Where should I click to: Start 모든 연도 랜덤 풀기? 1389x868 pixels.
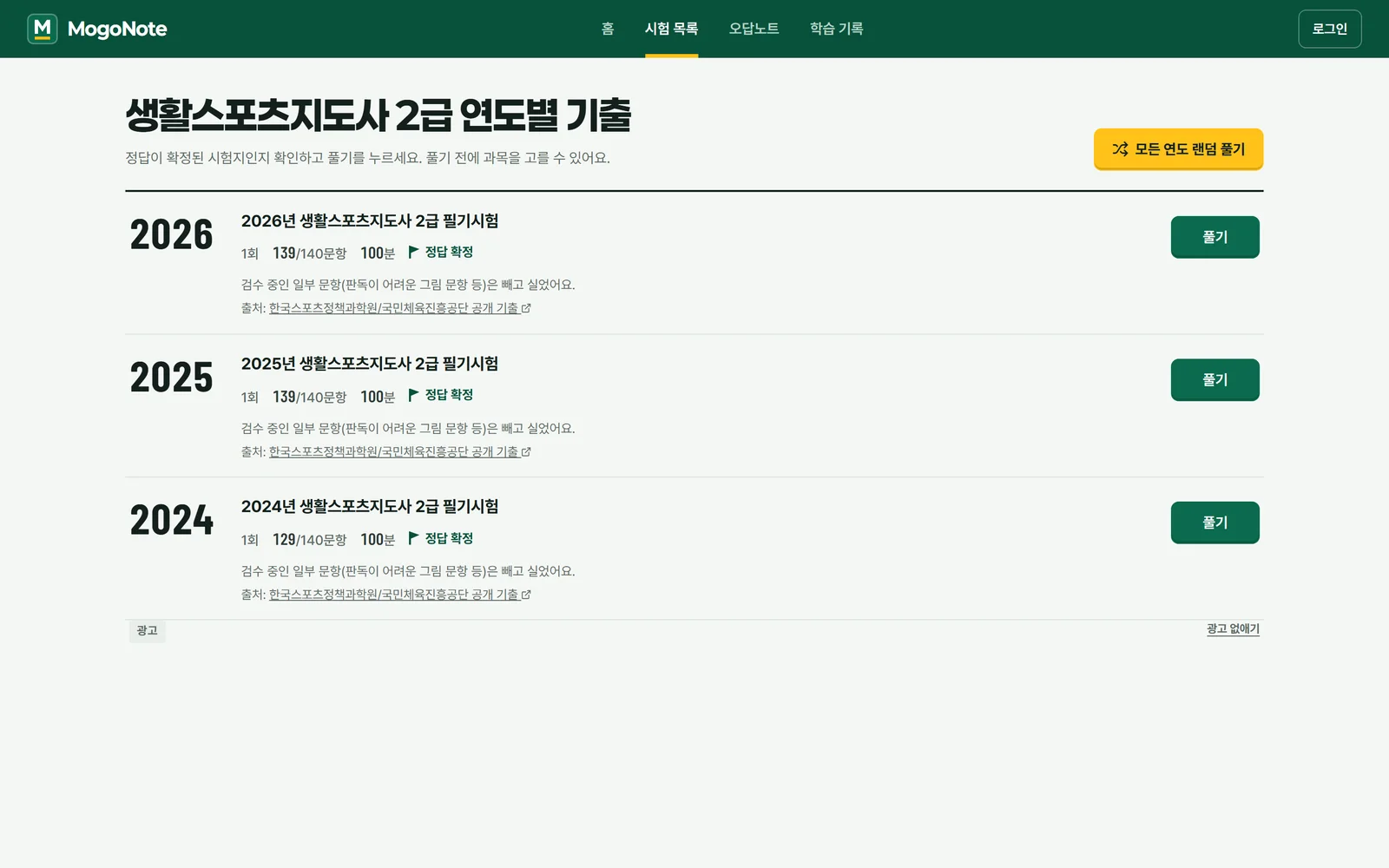[x=1178, y=149]
